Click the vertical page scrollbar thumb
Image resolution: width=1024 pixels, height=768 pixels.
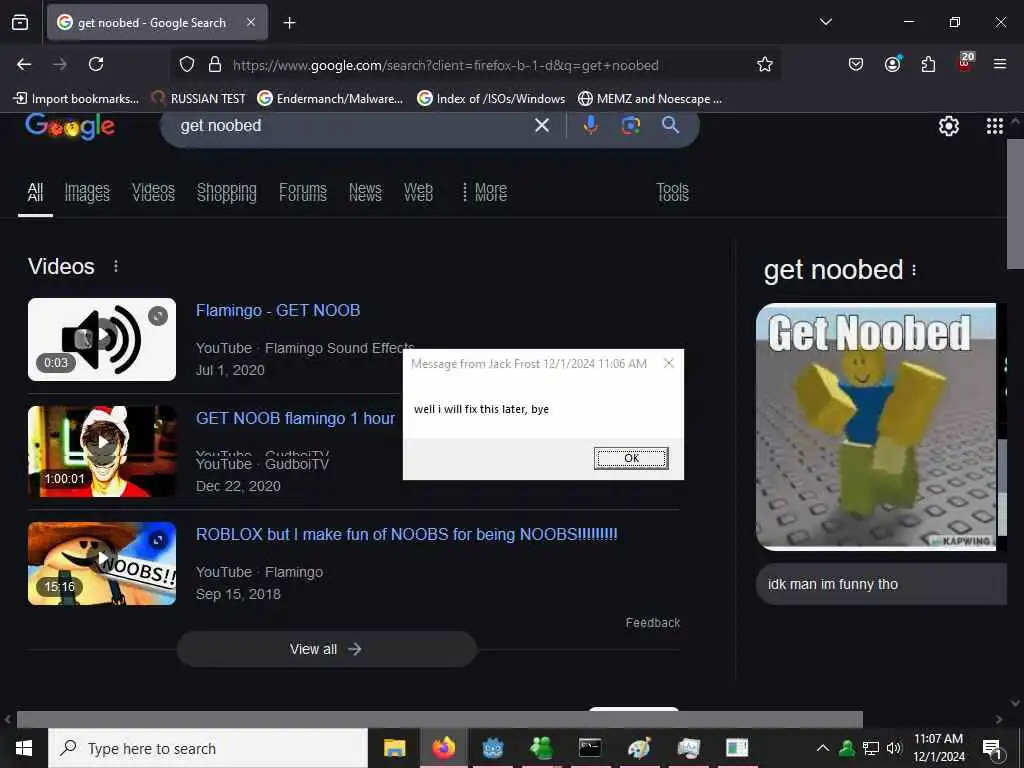coord(1015,204)
